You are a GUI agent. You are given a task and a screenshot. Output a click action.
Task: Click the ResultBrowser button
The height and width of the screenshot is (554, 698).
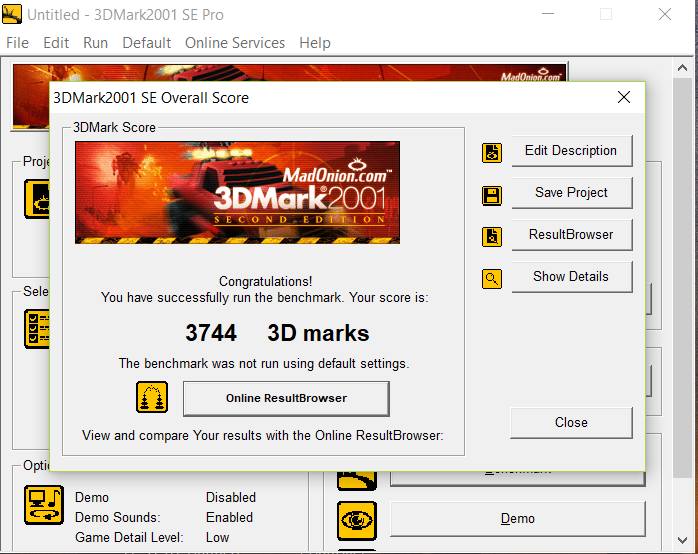[x=572, y=235]
